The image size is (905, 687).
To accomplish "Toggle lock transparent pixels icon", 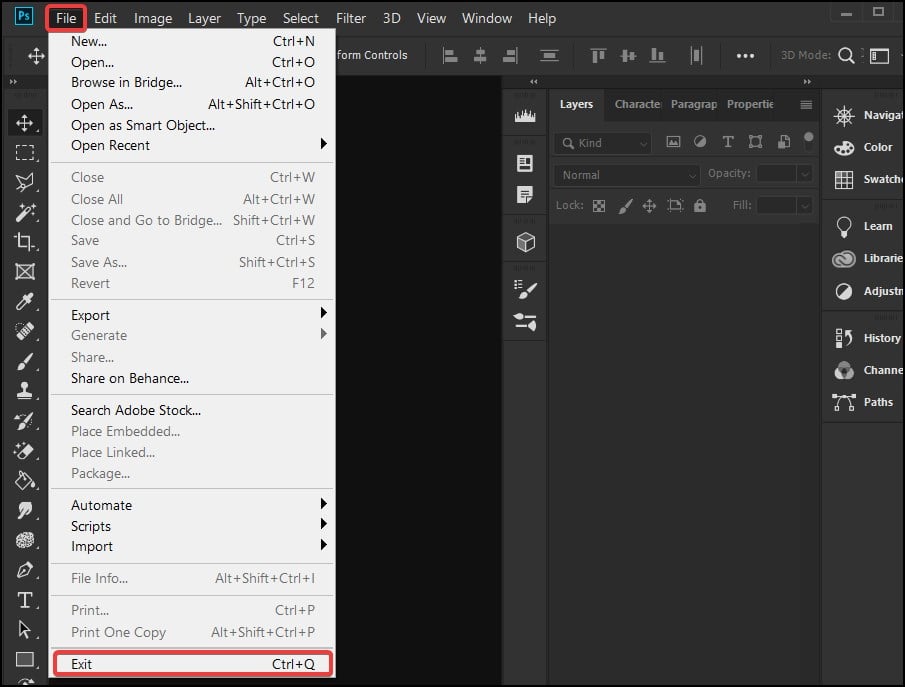I will coord(599,205).
